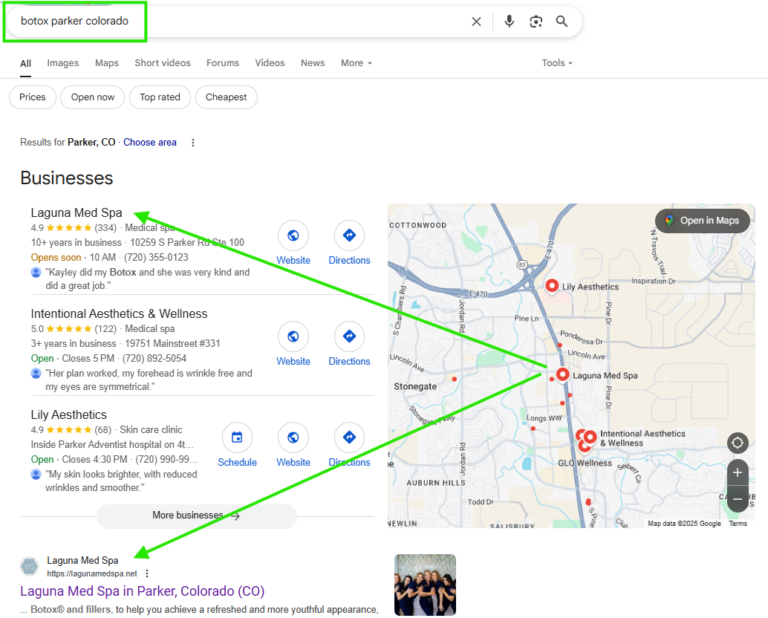Open three-dot menu next to lagunamedspa.net
Screen dimensions: 768x618
pos(147,573)
